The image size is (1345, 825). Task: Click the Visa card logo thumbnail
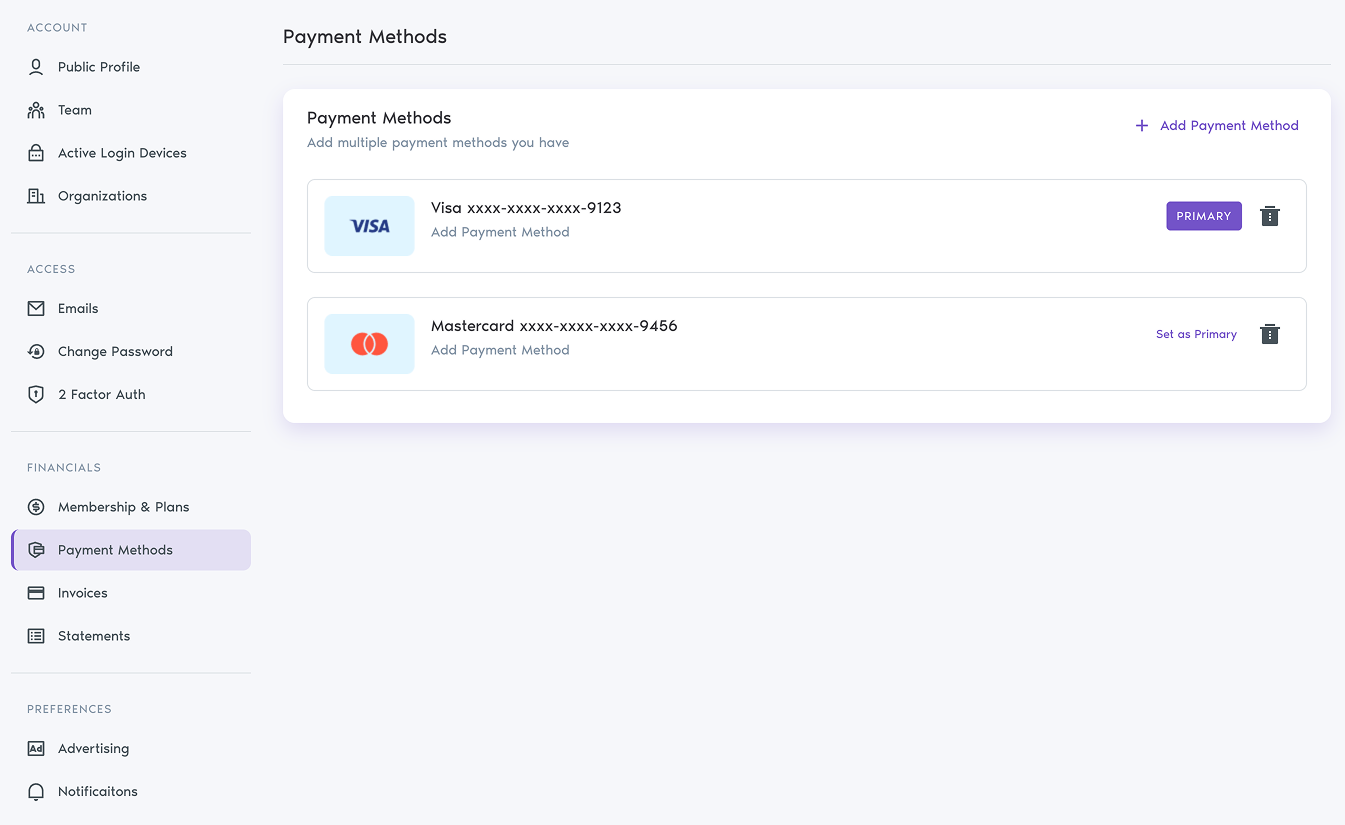[x=369, y=226]
